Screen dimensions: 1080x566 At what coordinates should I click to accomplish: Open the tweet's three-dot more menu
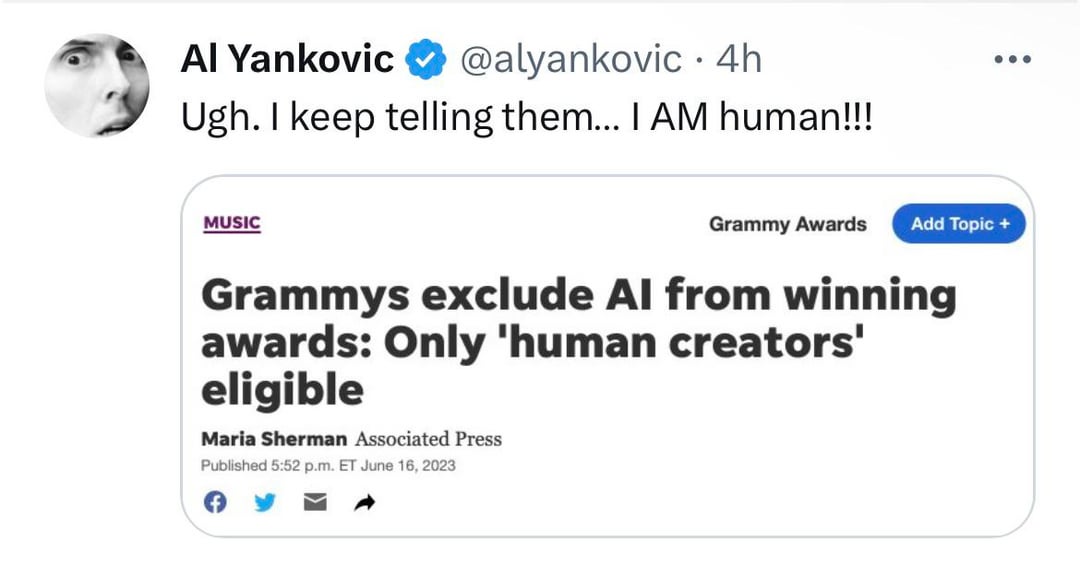[x=1011, y=59]
